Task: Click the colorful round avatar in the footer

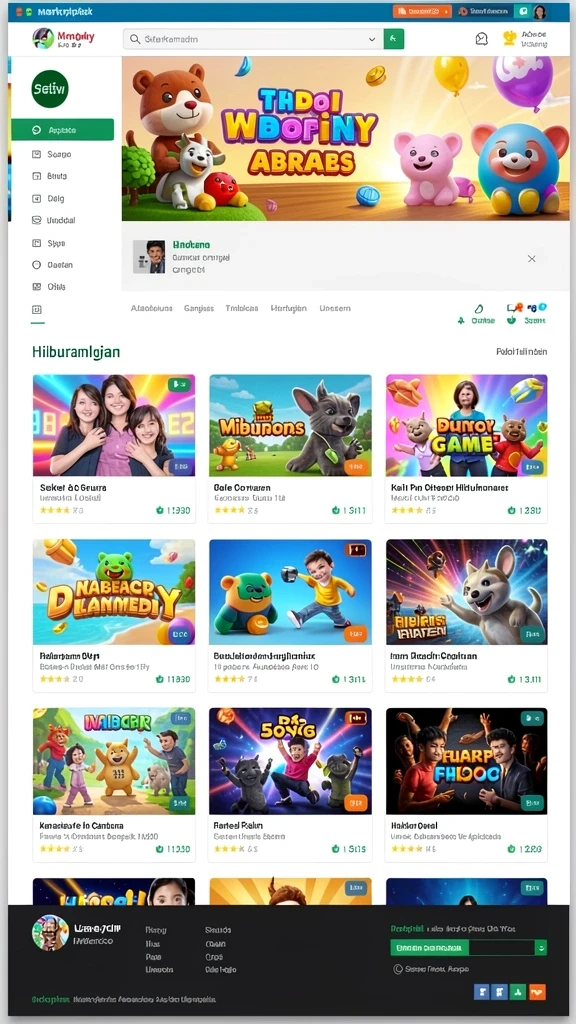Action: 50,933
